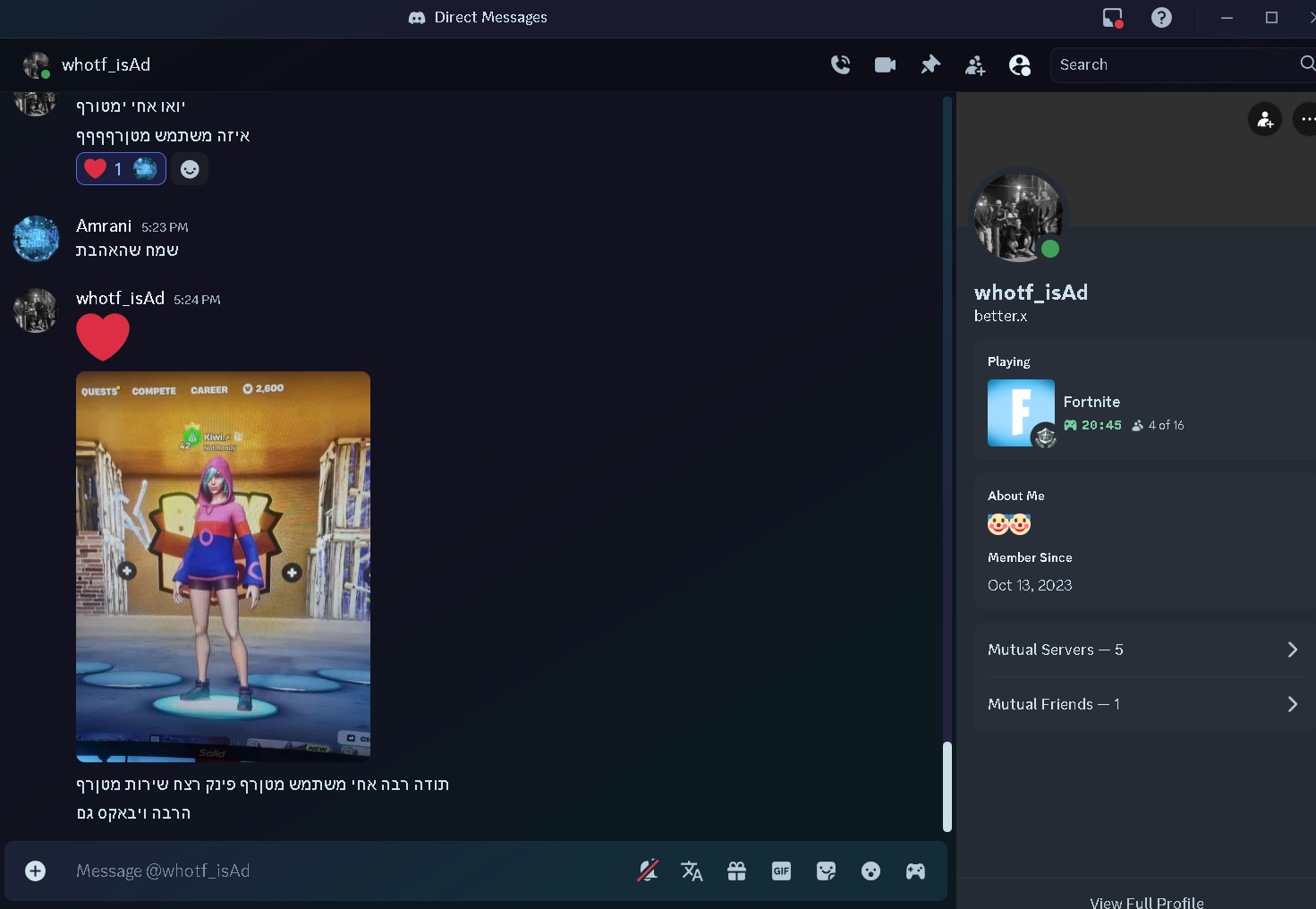Click Amrani's username in chat
This screenshot has height=909, width=1316.
104,226
